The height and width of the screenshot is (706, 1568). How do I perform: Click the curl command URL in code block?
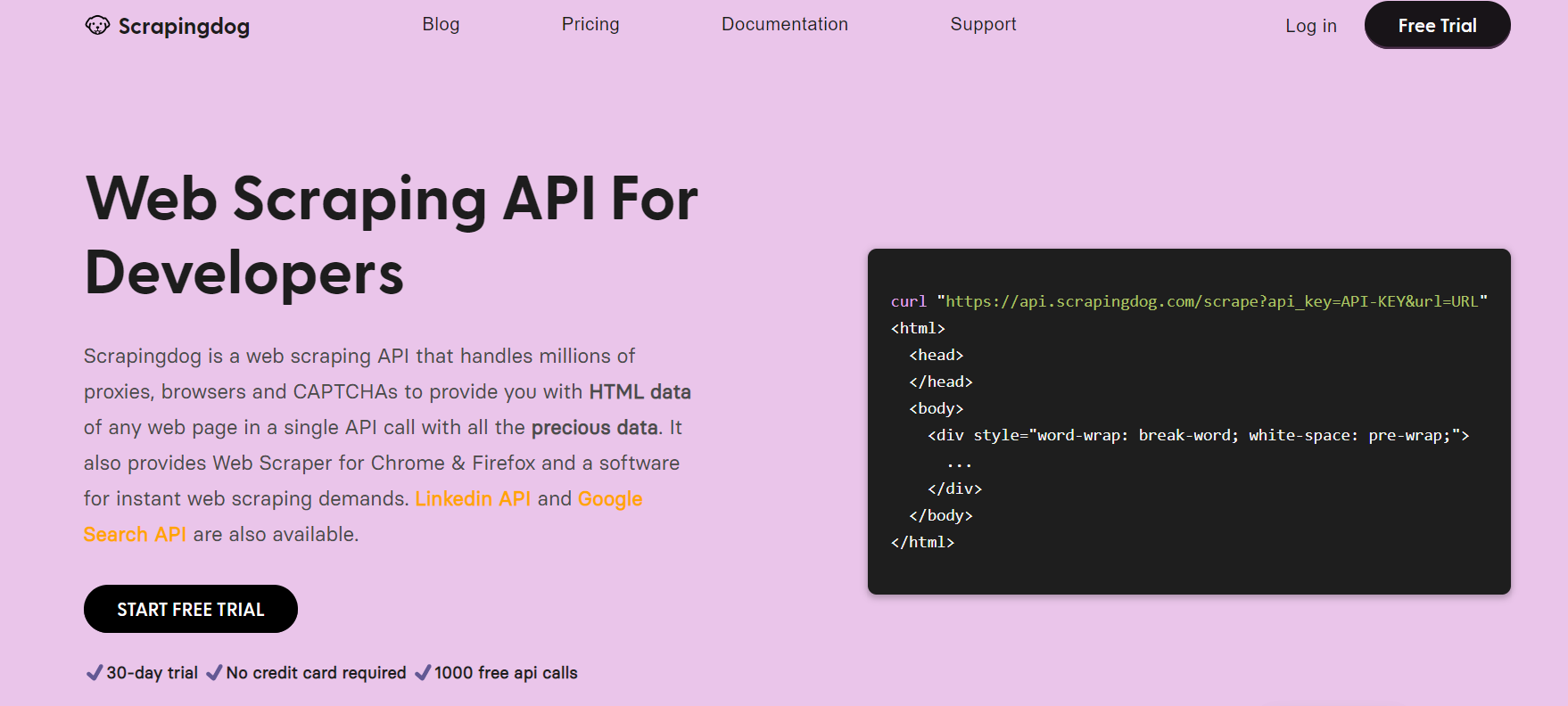[1211, 301]
